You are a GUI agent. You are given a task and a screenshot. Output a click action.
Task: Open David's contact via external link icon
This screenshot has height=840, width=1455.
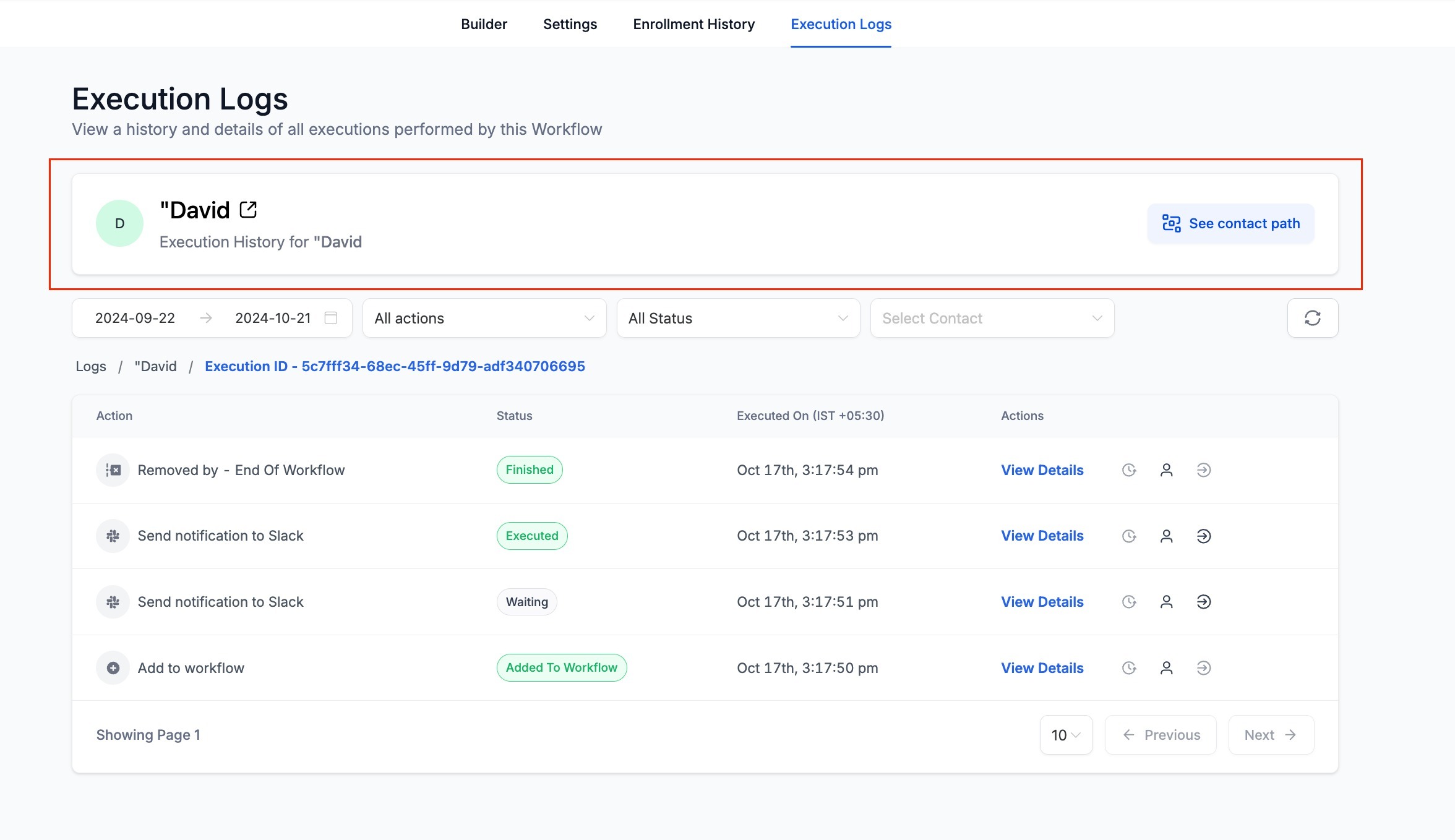pyautogui.click(x=248, y=210)
